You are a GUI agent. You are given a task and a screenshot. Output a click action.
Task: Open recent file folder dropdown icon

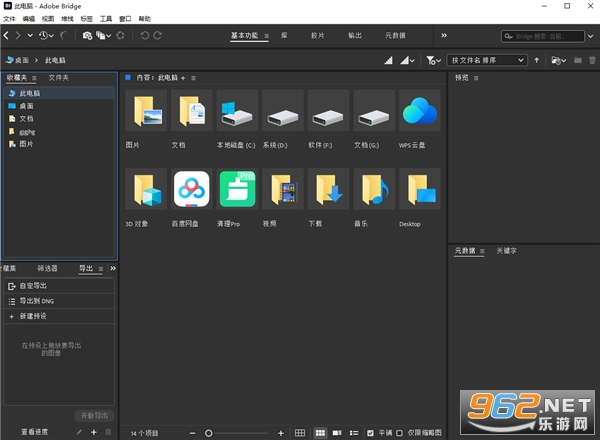[x=558, y=60]
